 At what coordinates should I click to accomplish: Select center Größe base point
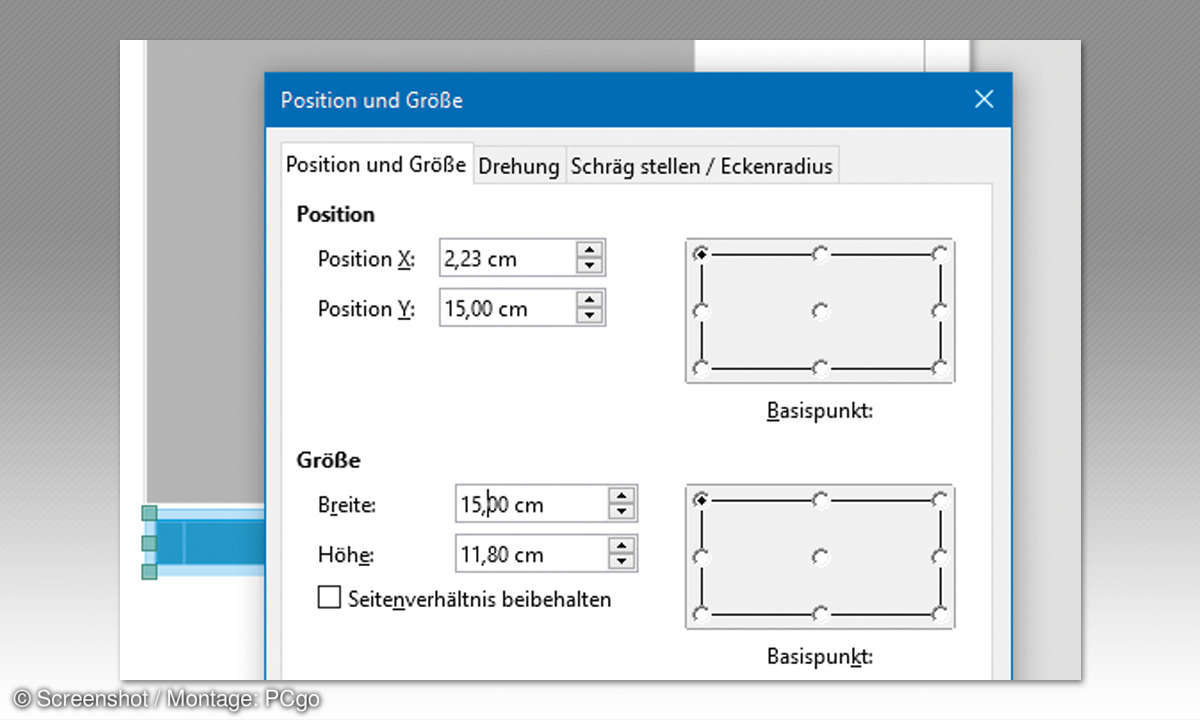tap(820, 556)
